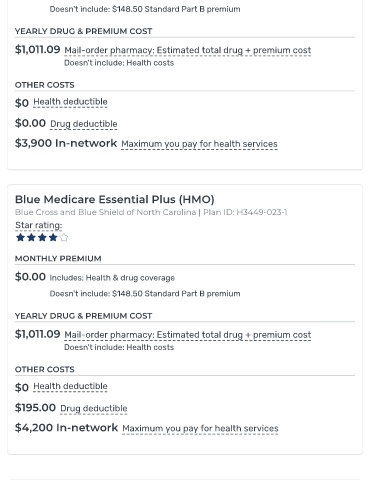Click the third filled rating star
This screenshot has width=370, height=480.
(42, 238)
